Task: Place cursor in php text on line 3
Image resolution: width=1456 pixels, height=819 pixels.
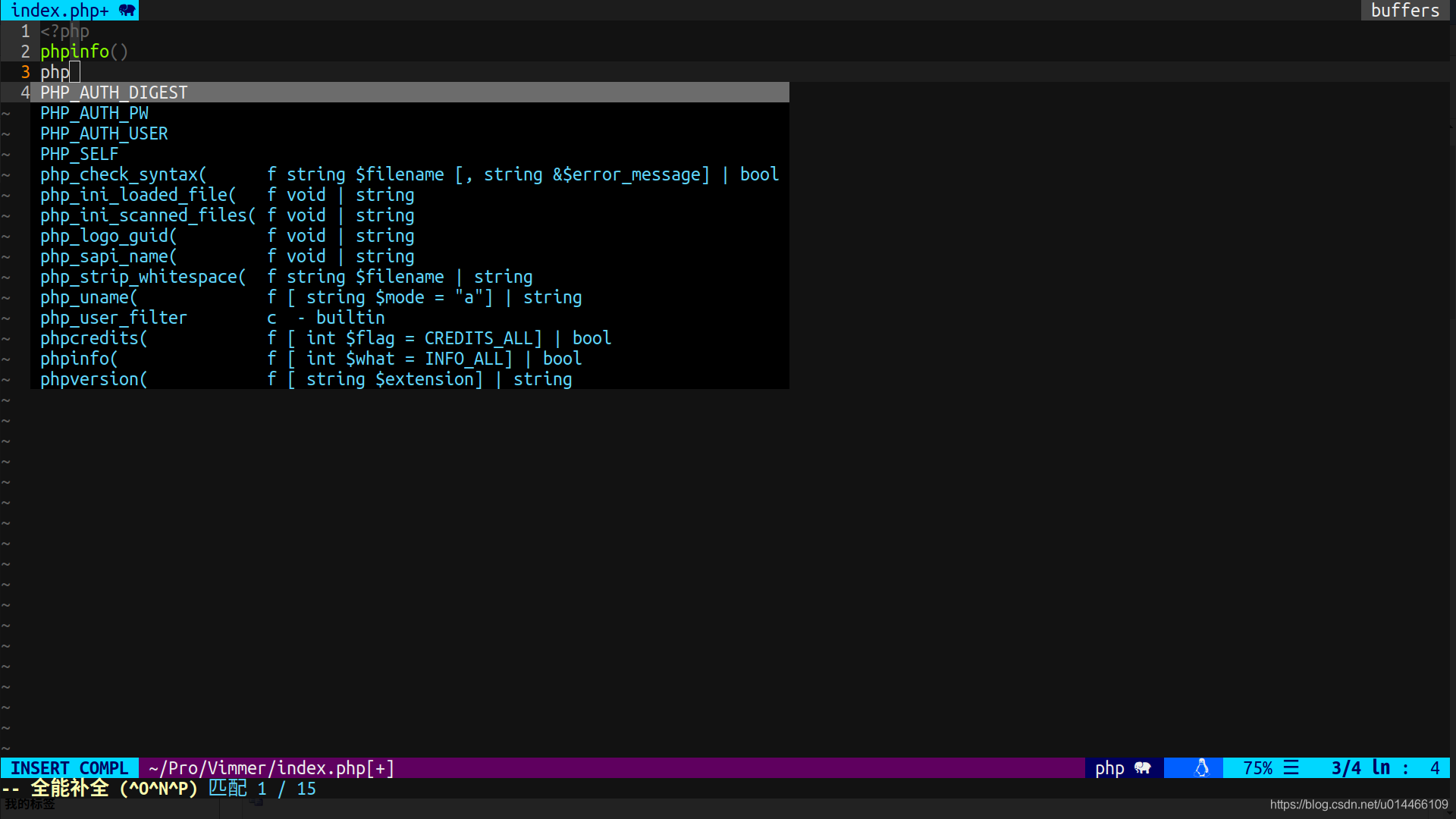Action: [x=55, y=72]
